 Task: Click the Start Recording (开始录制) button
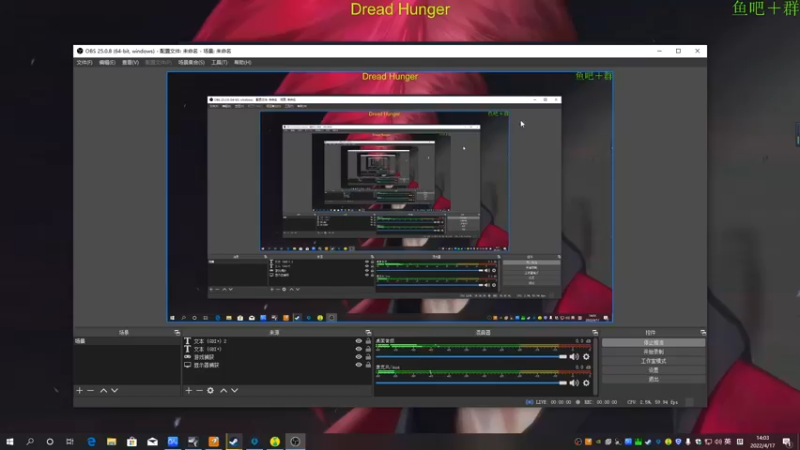click(x=654, y=352)
